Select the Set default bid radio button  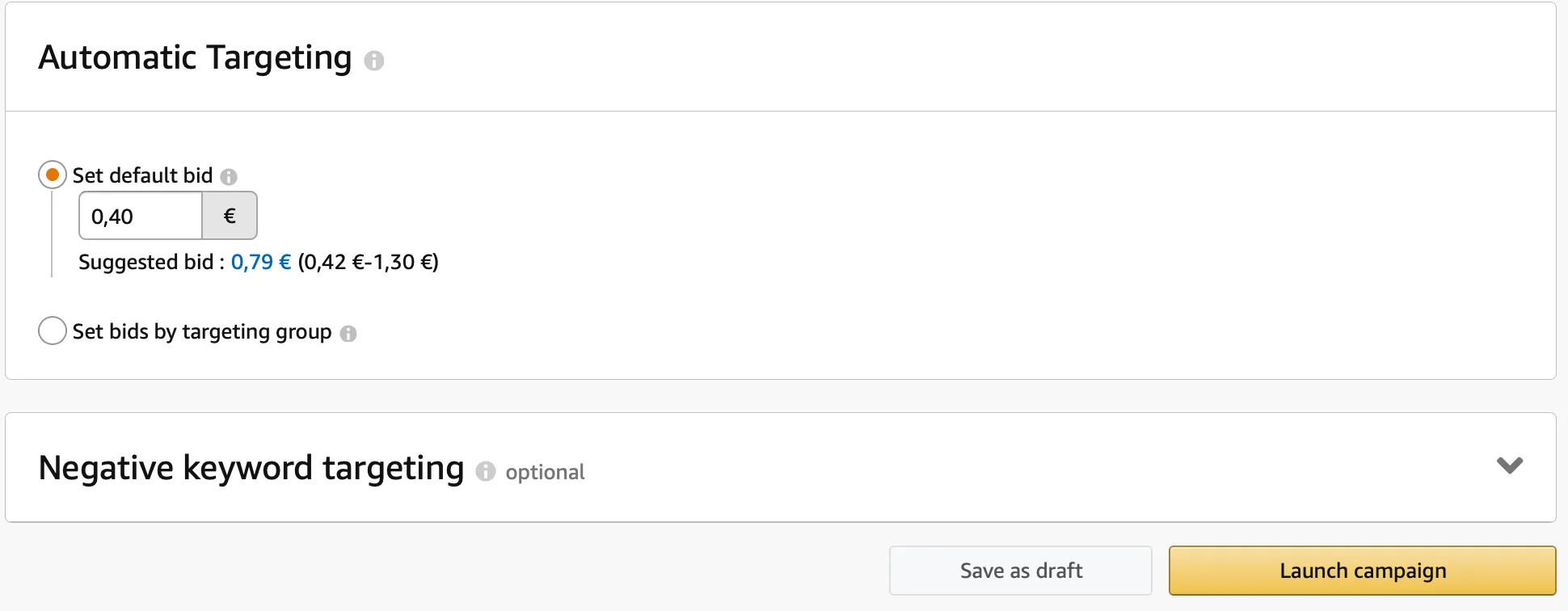(53, 175)
